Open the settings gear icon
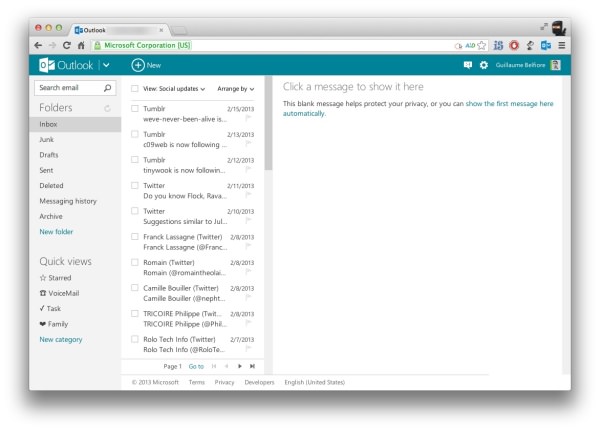 point(484,65)
